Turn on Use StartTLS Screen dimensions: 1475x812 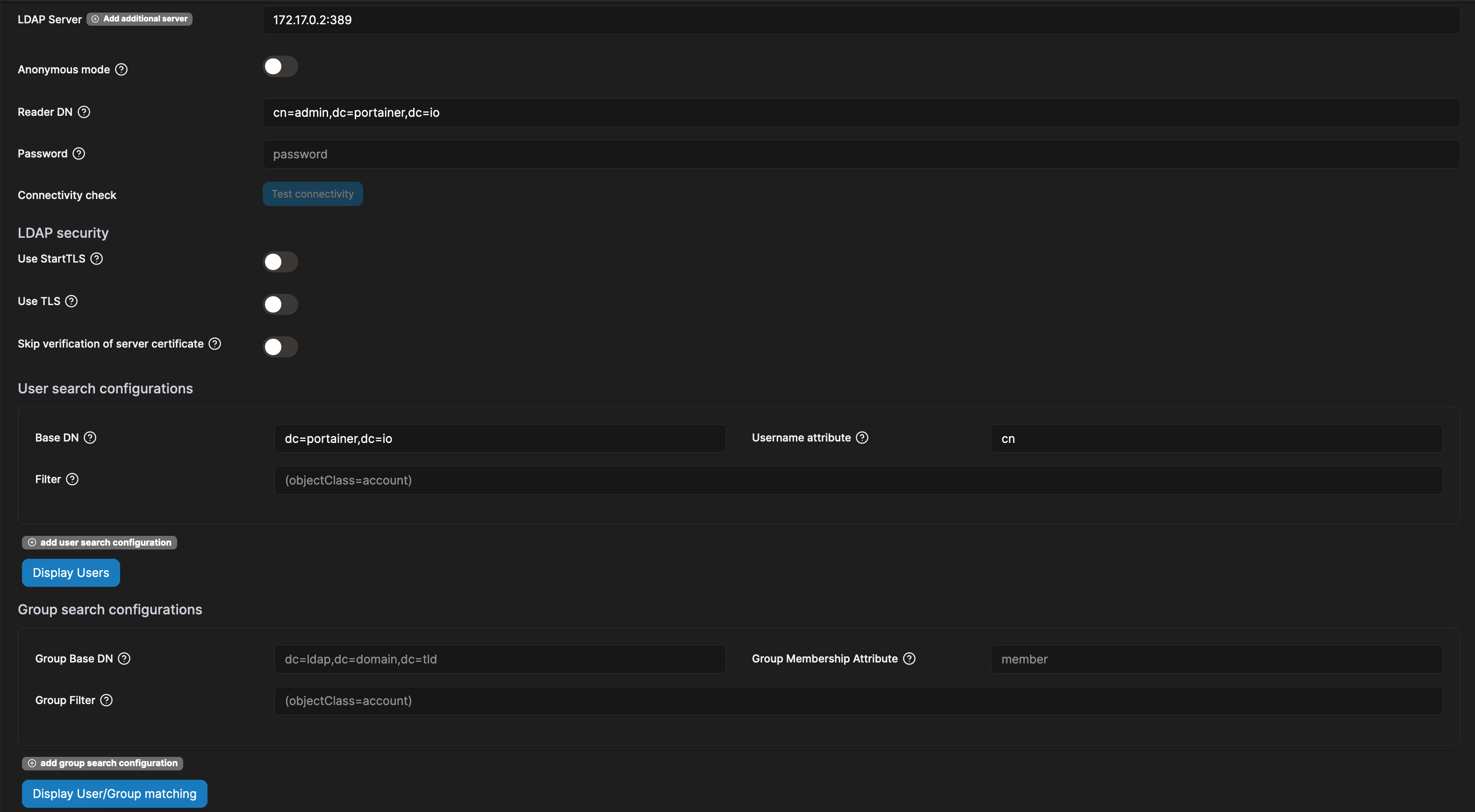pos(280,262)
